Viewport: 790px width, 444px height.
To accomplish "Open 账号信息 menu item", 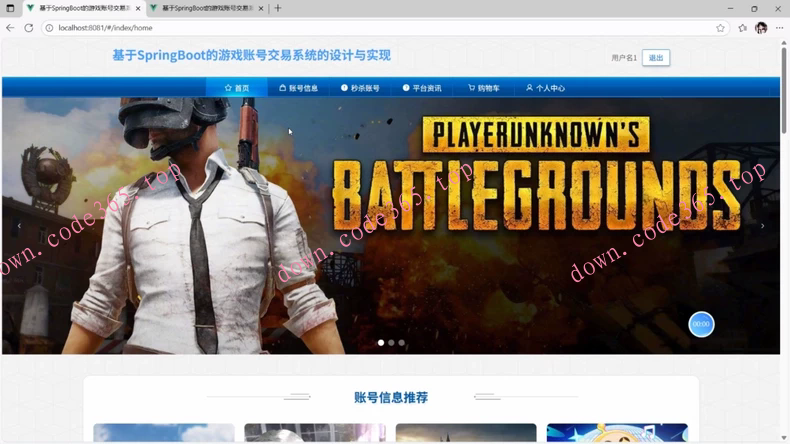I will pos(298,88).
